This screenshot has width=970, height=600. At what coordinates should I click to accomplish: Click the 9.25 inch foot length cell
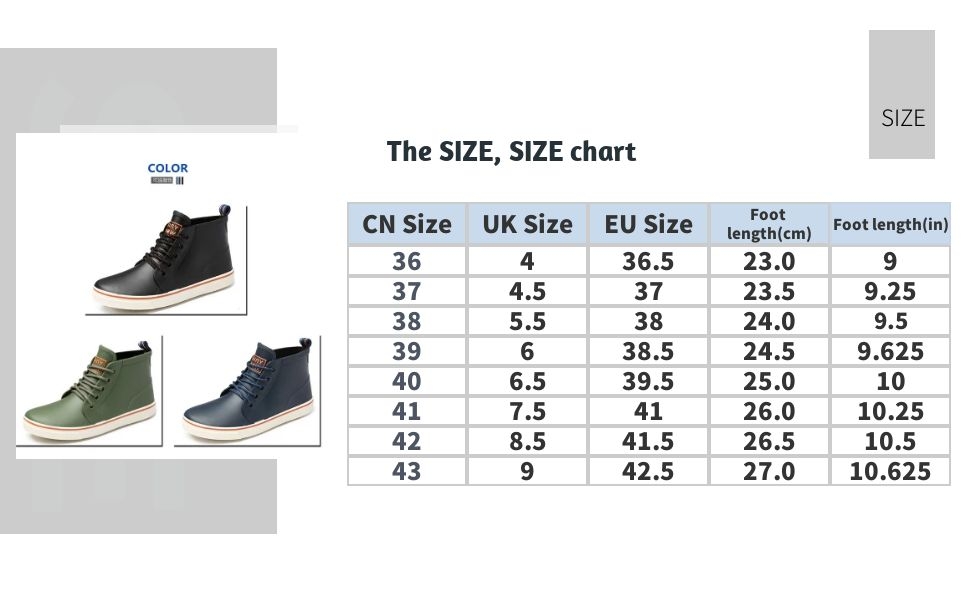coord(890,291)
